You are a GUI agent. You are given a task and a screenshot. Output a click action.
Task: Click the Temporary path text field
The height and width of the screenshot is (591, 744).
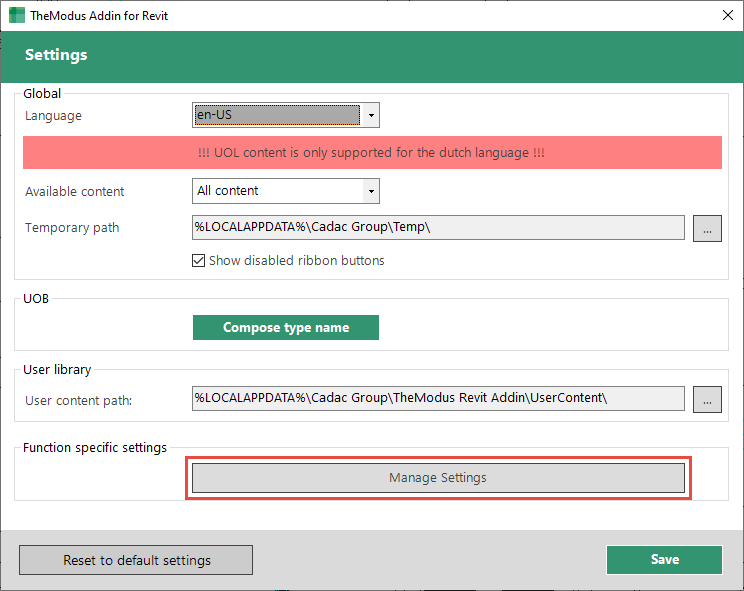coord(438,227)
